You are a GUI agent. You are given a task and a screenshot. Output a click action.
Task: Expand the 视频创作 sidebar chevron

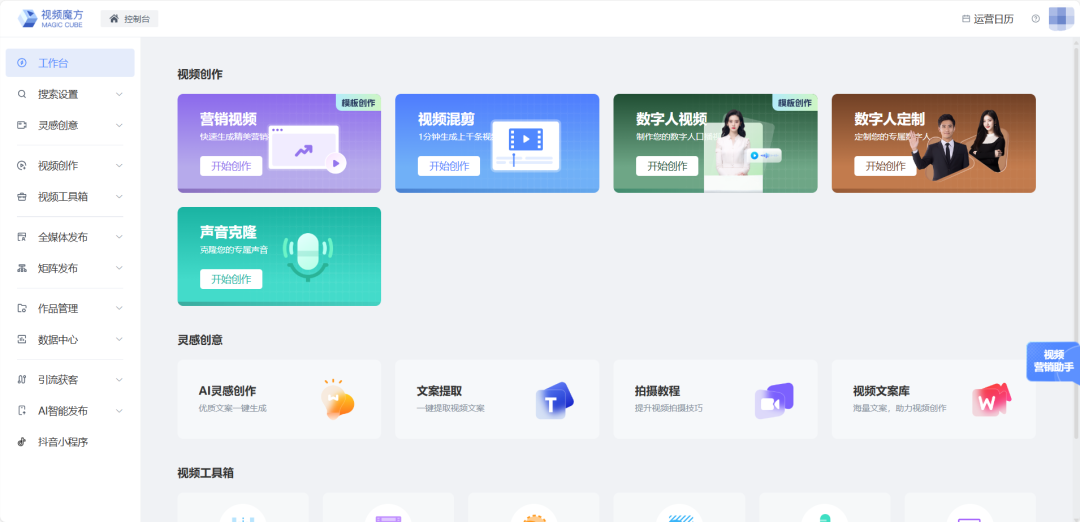pos(119,166)
